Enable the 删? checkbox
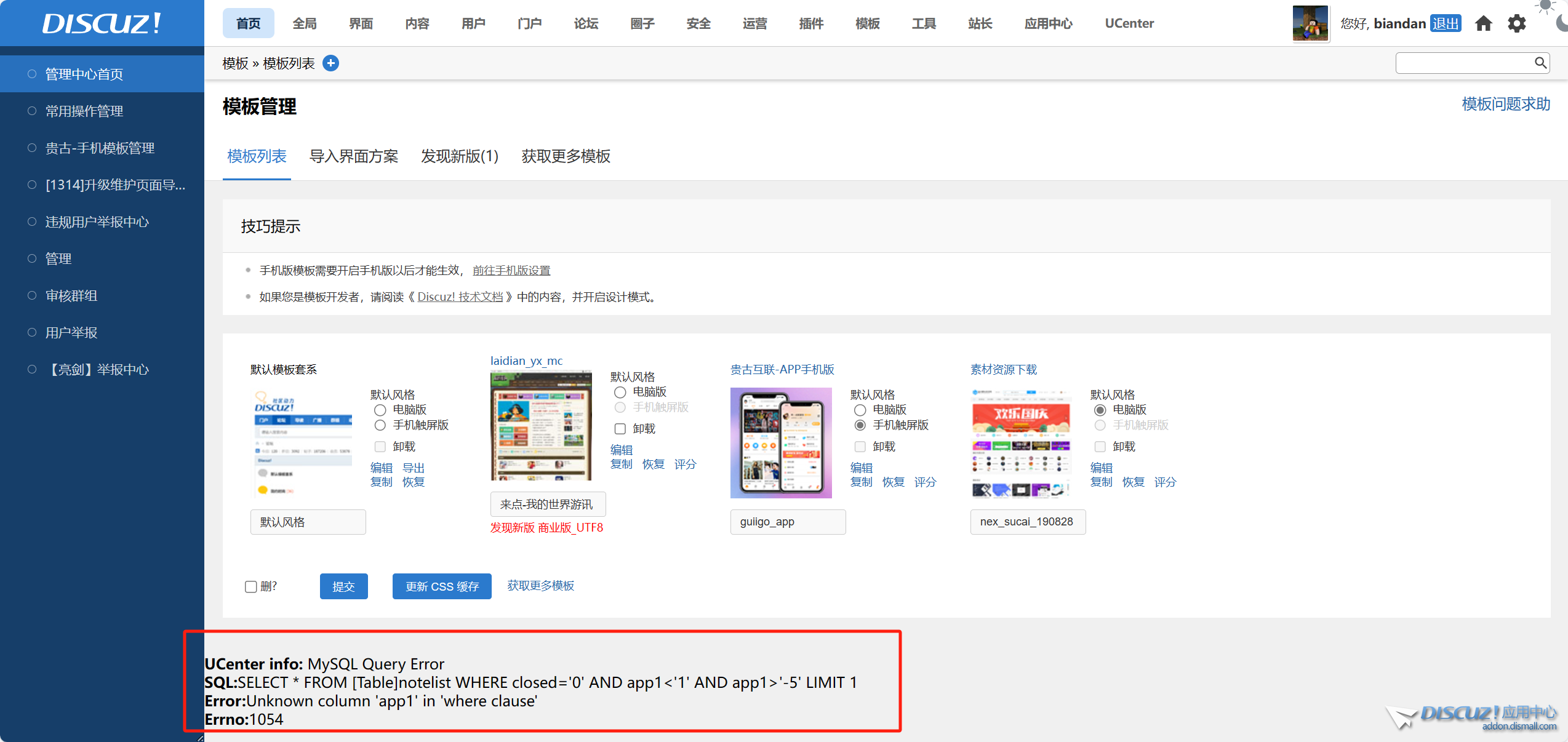 pyautogui.click(x=250, y=586)
